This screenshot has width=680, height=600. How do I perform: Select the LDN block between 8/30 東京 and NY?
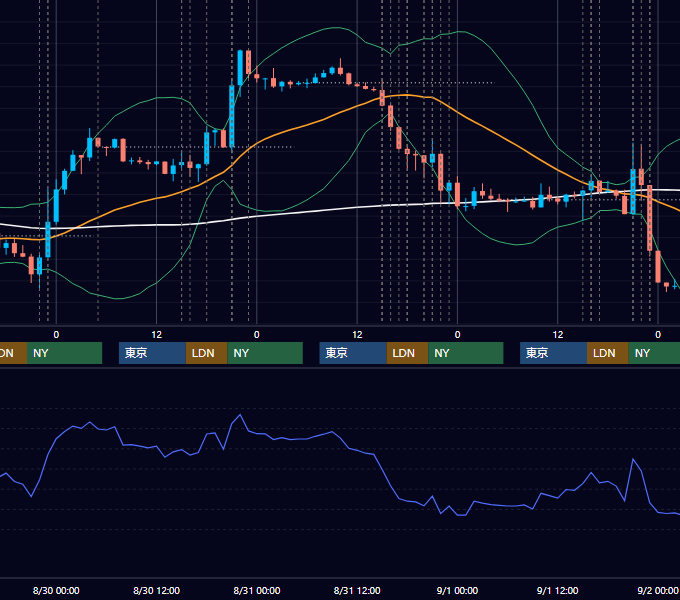(206, 353)
